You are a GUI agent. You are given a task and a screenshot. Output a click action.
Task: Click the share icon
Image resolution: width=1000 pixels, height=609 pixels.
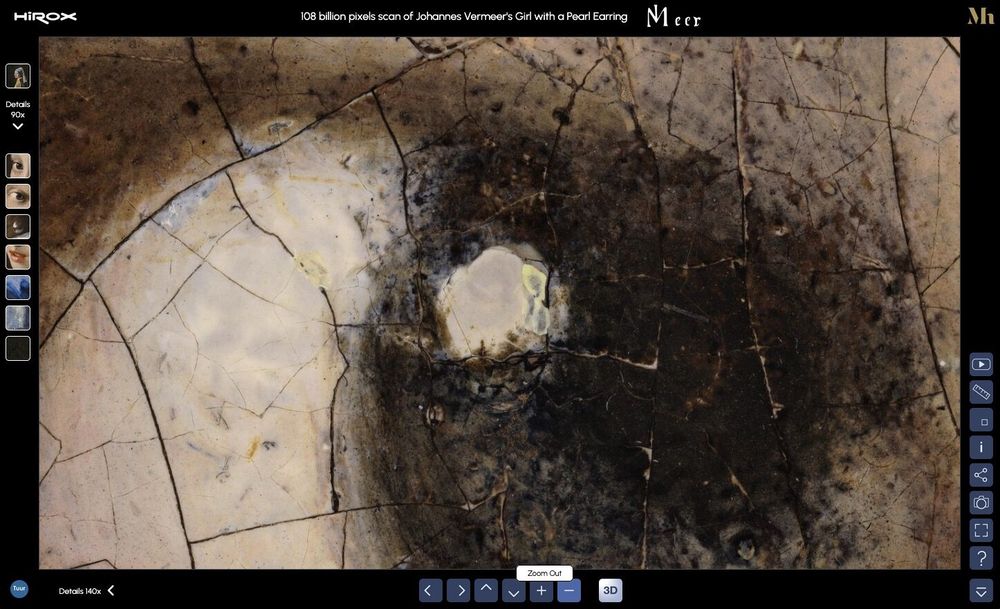(981, 475)
